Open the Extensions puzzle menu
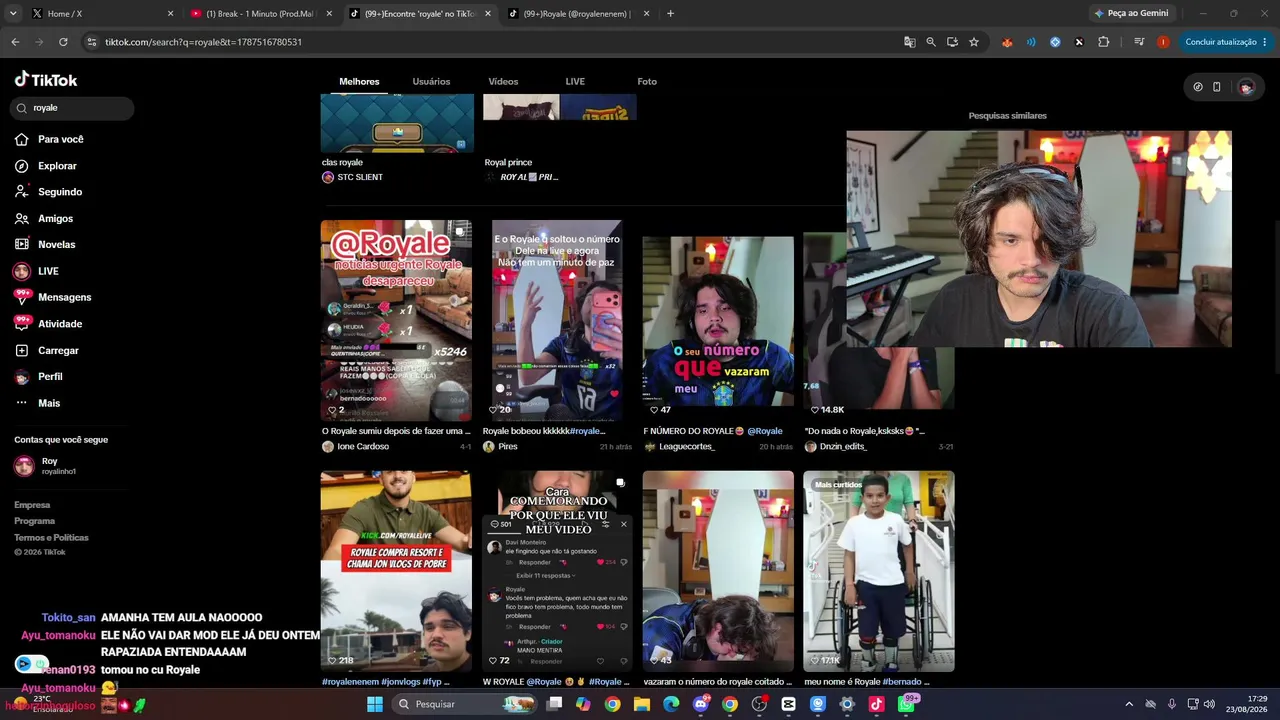The image size is (1280, 720). coord(1104,42)
